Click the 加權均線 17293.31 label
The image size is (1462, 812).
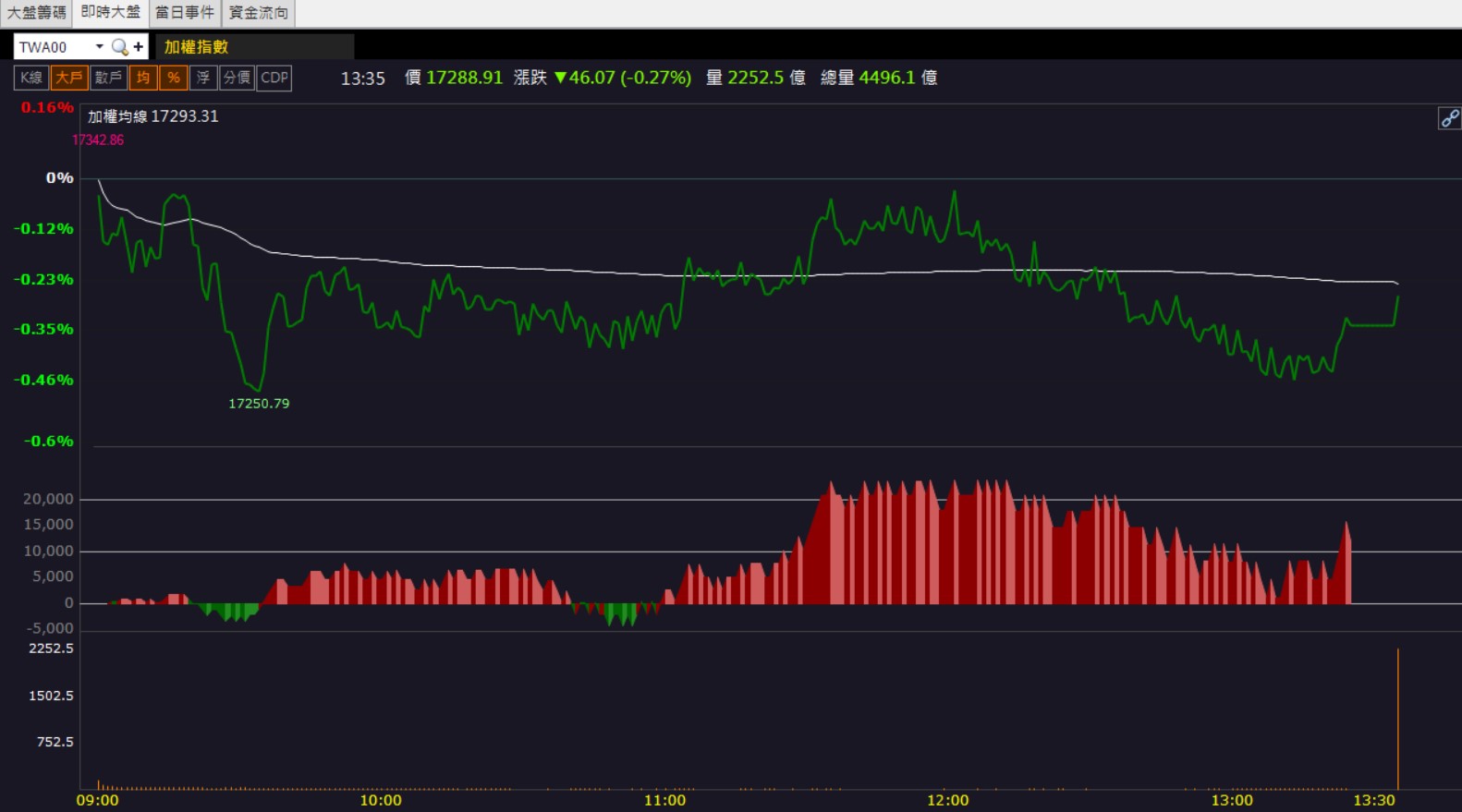click(153, 116)
